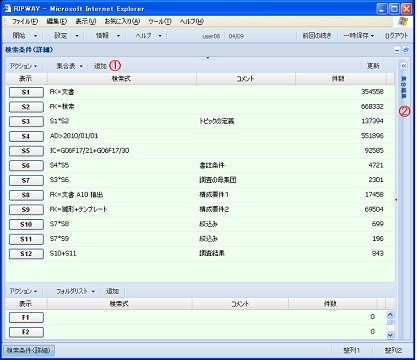The image size is (417, 360).
Task: Select formula IC=G06F17/21+G06F17/30
Action: click(89, 151)
